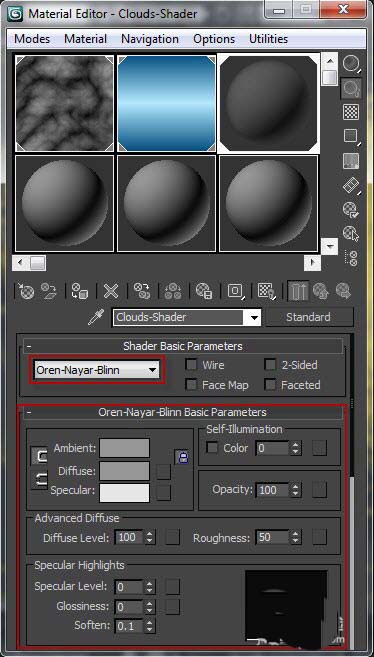Open the Oren-Nayar-Blinn shader dropdown
The image size is (374, 657).
[x=96, y=370]
